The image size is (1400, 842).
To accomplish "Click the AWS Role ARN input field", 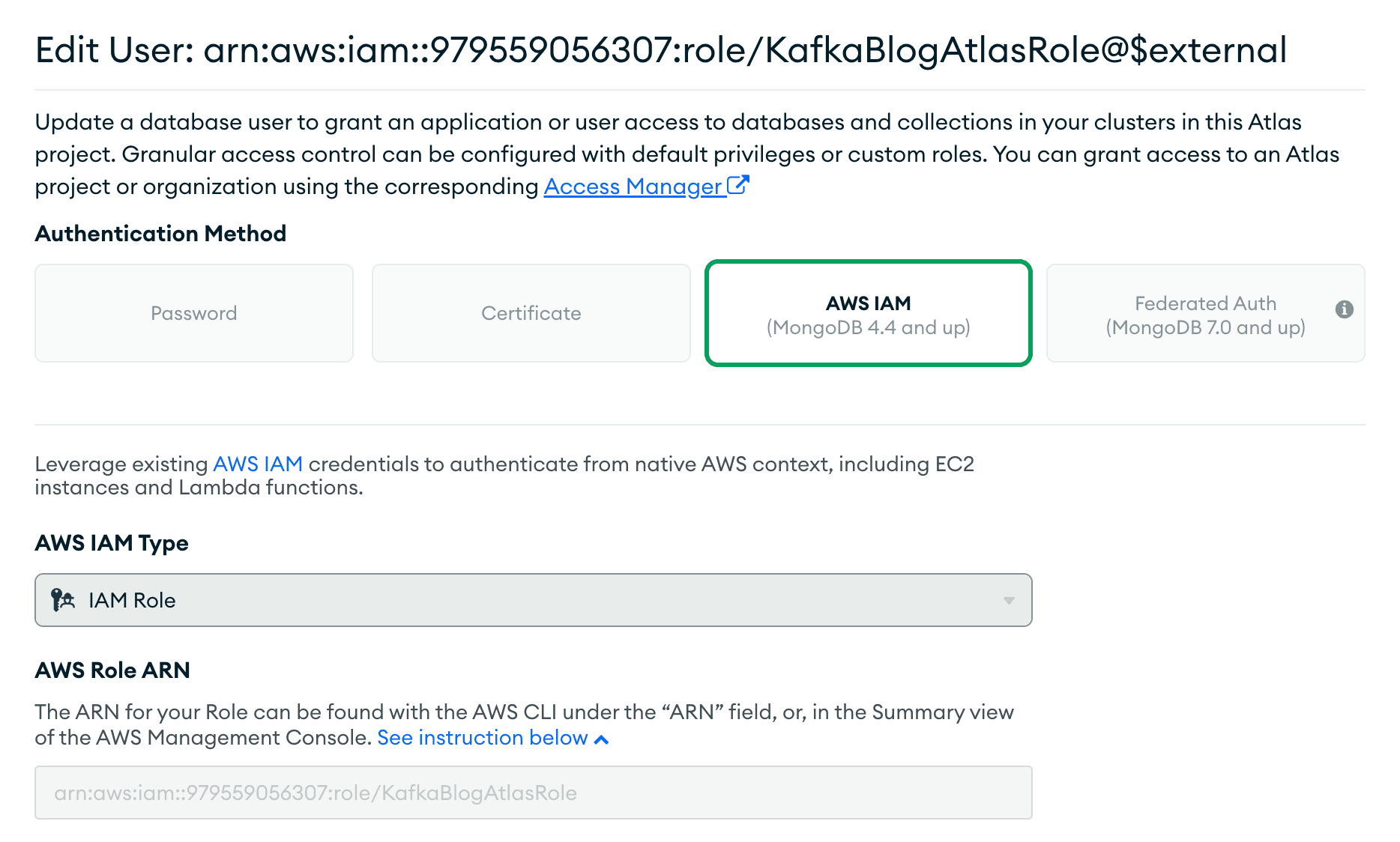I will click(x=532, y=793).
